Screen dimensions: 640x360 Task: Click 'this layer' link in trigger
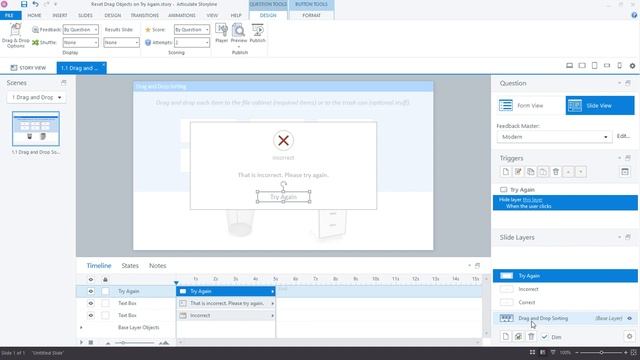click(533, 200)
